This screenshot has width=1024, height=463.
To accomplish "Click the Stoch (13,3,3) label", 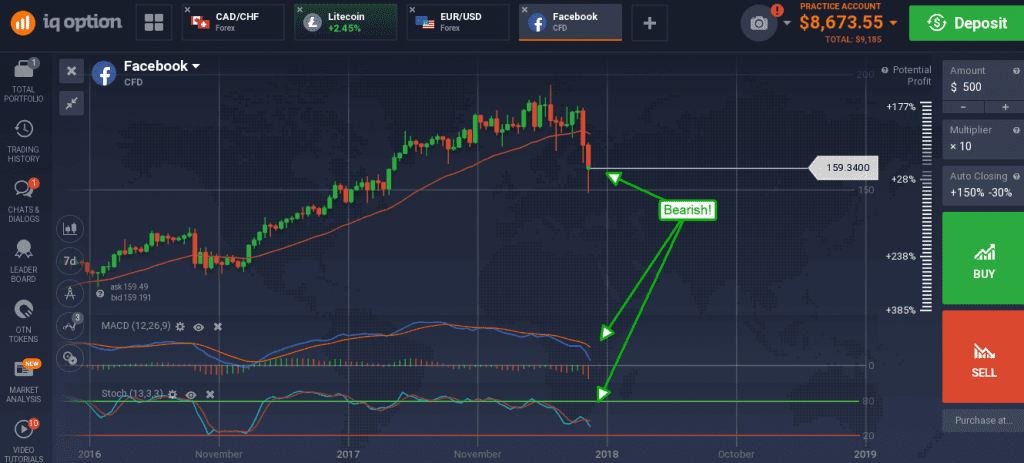I will tap(131, 394).
